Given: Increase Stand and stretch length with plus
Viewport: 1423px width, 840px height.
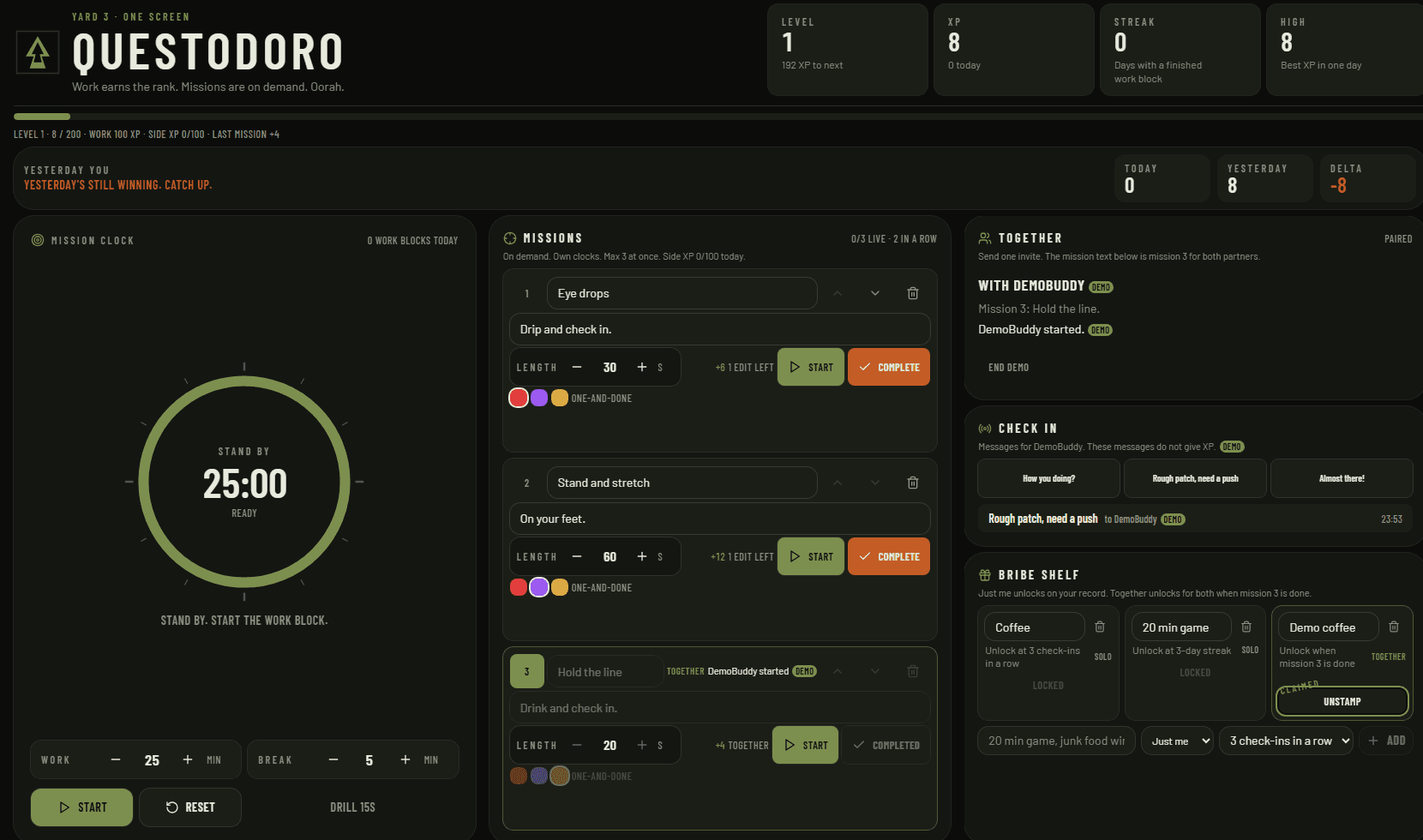Looking at the screenshot, I should [x=642, y=556].
